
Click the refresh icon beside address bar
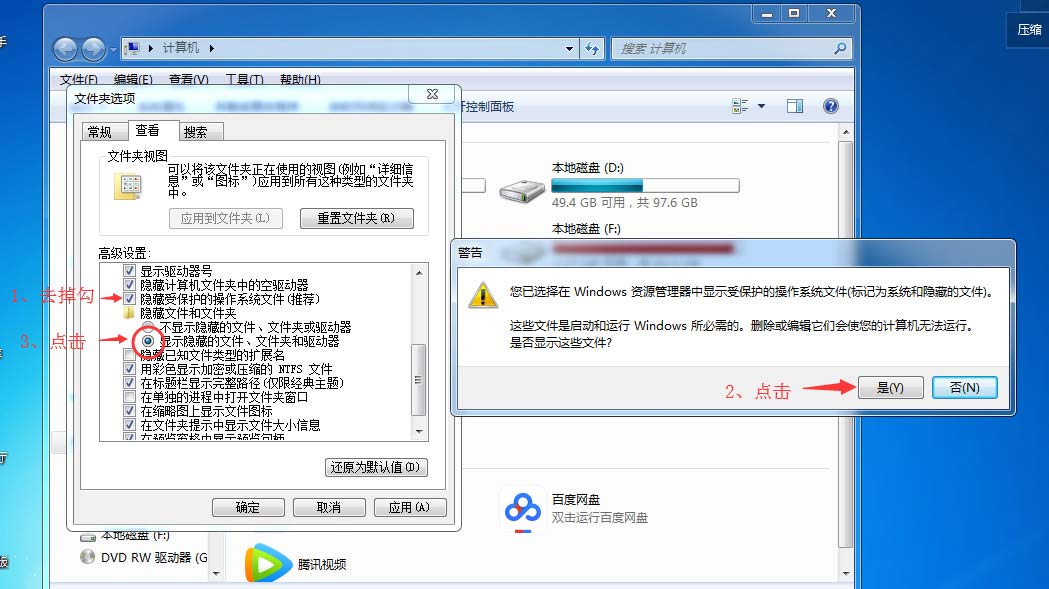[593, 48]
